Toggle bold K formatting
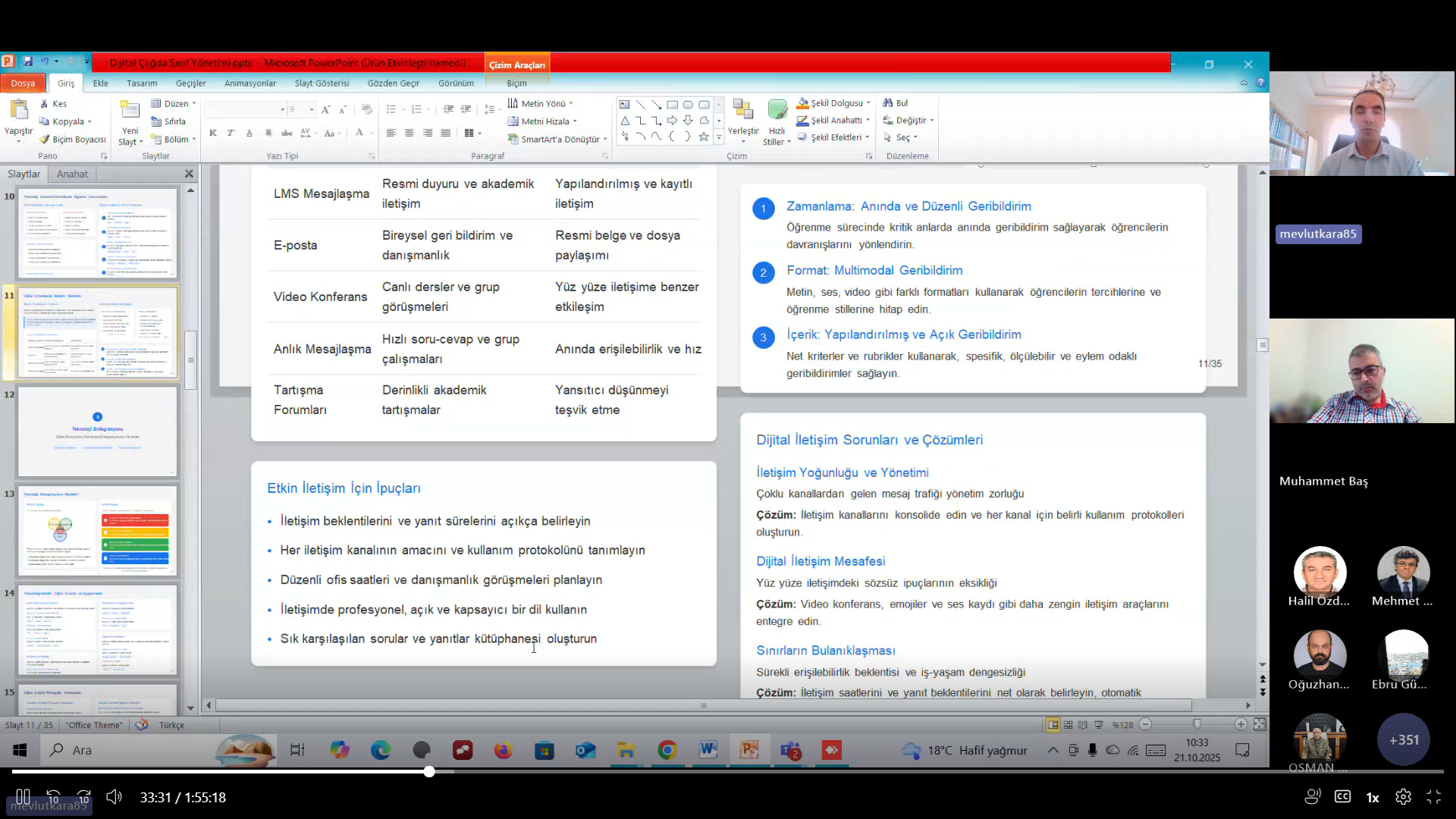 pyautogui.click(x=212, y=133)
